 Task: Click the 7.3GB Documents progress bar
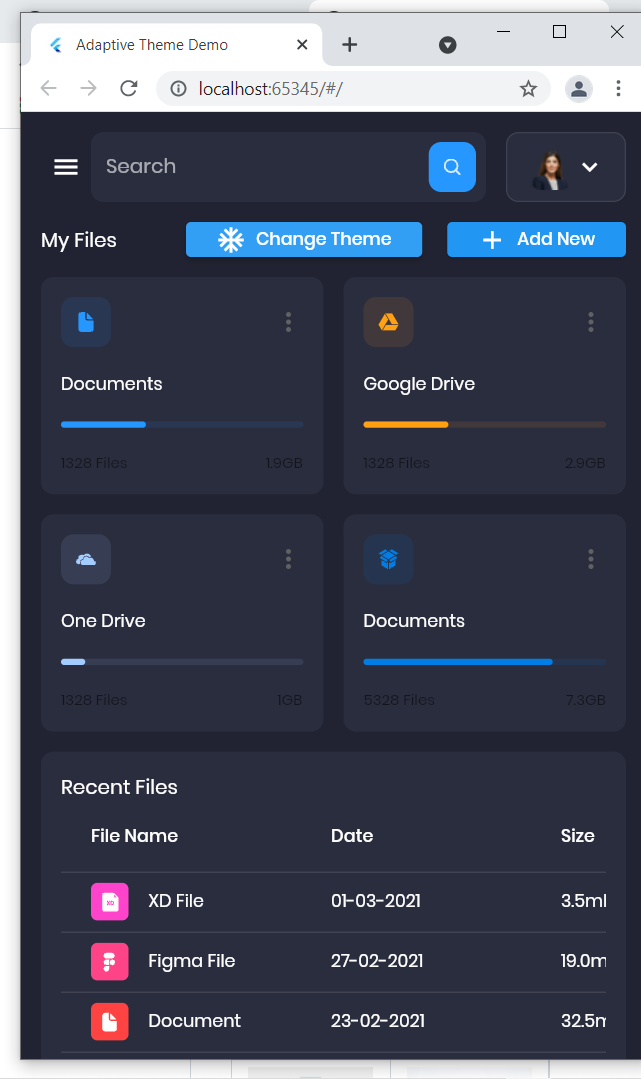[x=485, y=662]
